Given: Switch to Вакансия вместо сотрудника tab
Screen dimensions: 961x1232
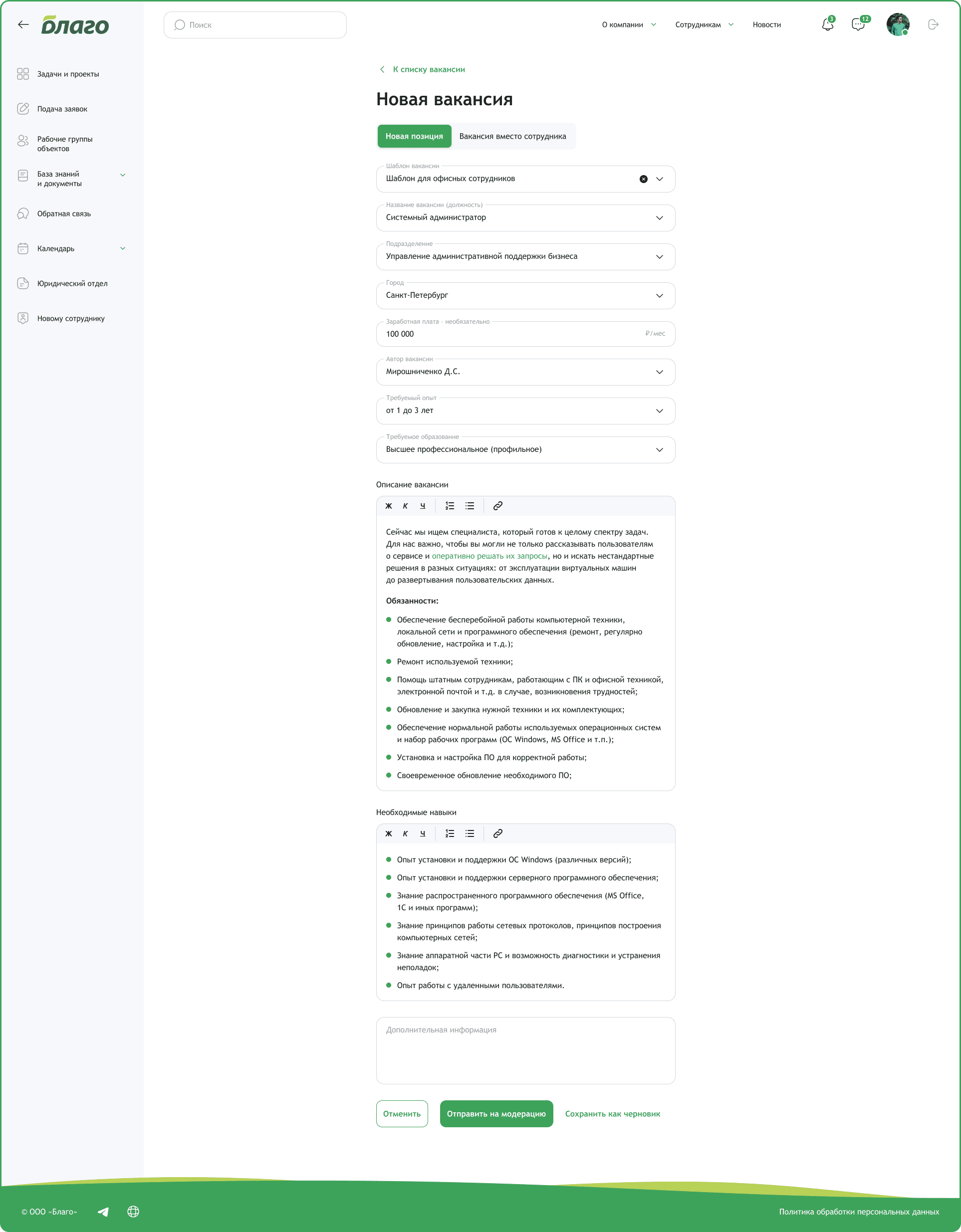Looking at the screenshot, I should coord(512,137).
